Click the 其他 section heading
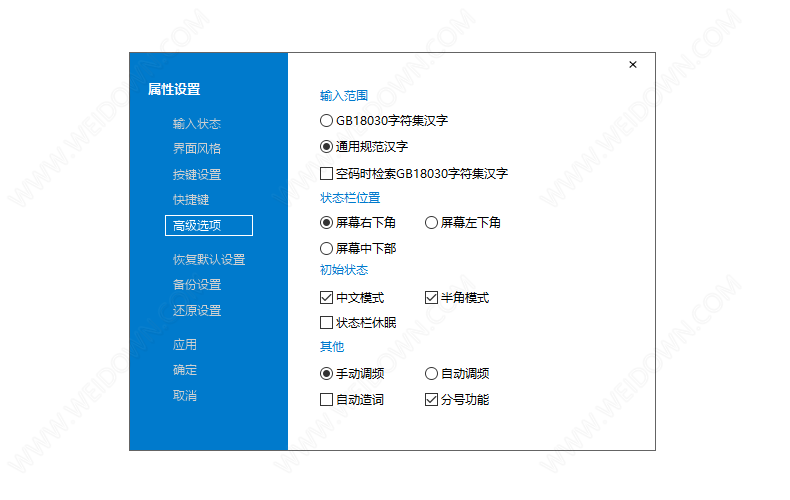 332,347
